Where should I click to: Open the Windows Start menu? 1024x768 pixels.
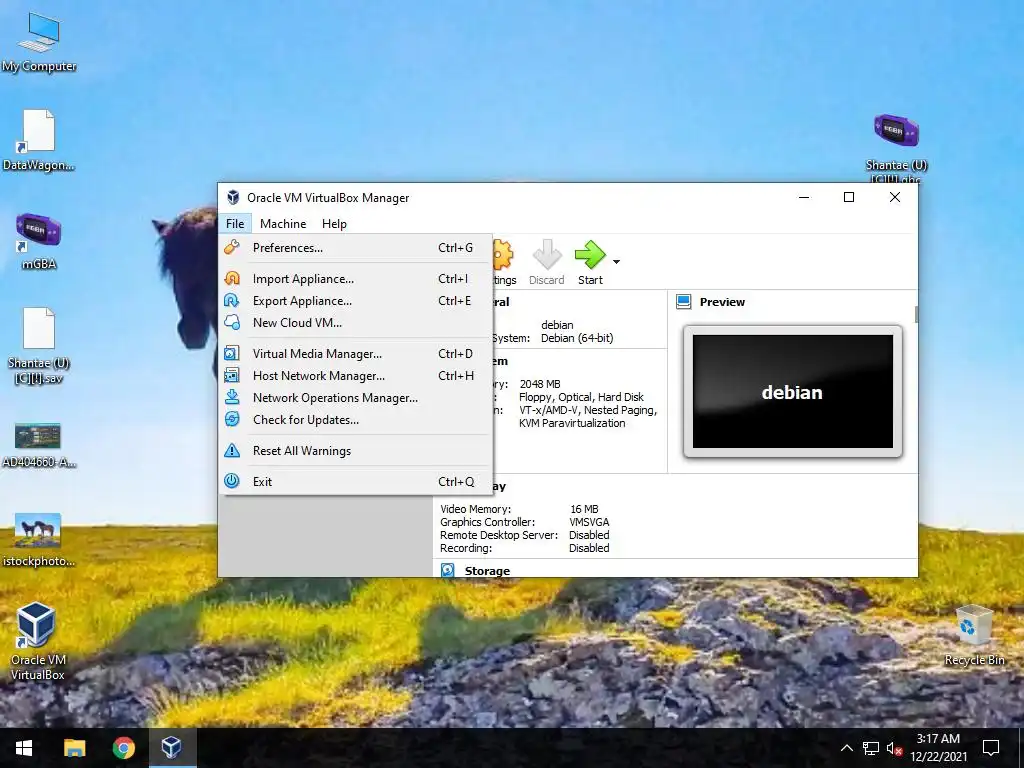point(24,748)
